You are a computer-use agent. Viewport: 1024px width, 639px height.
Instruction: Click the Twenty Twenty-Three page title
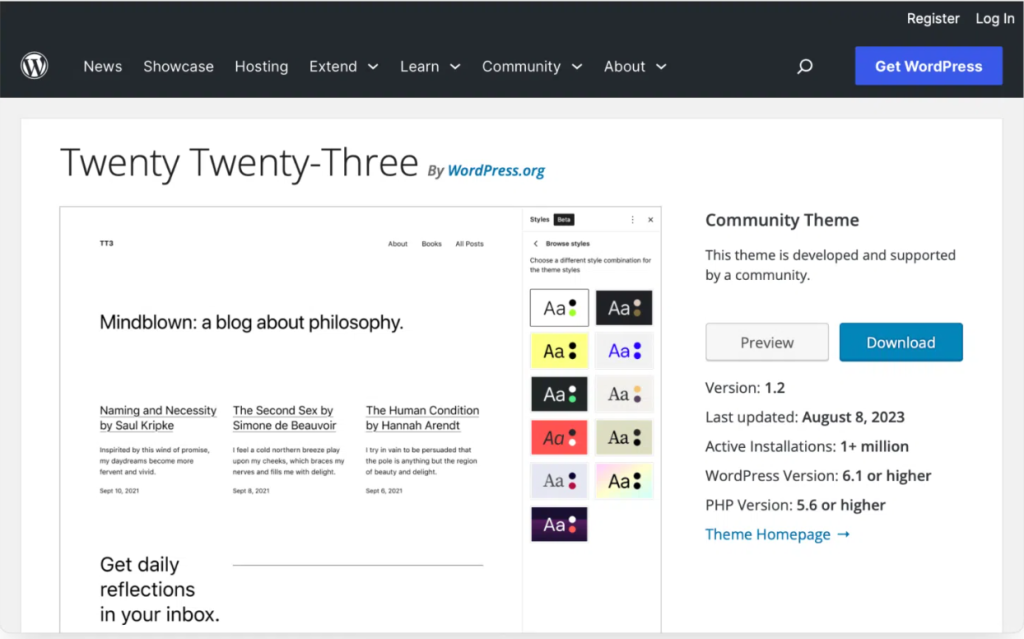239,162
